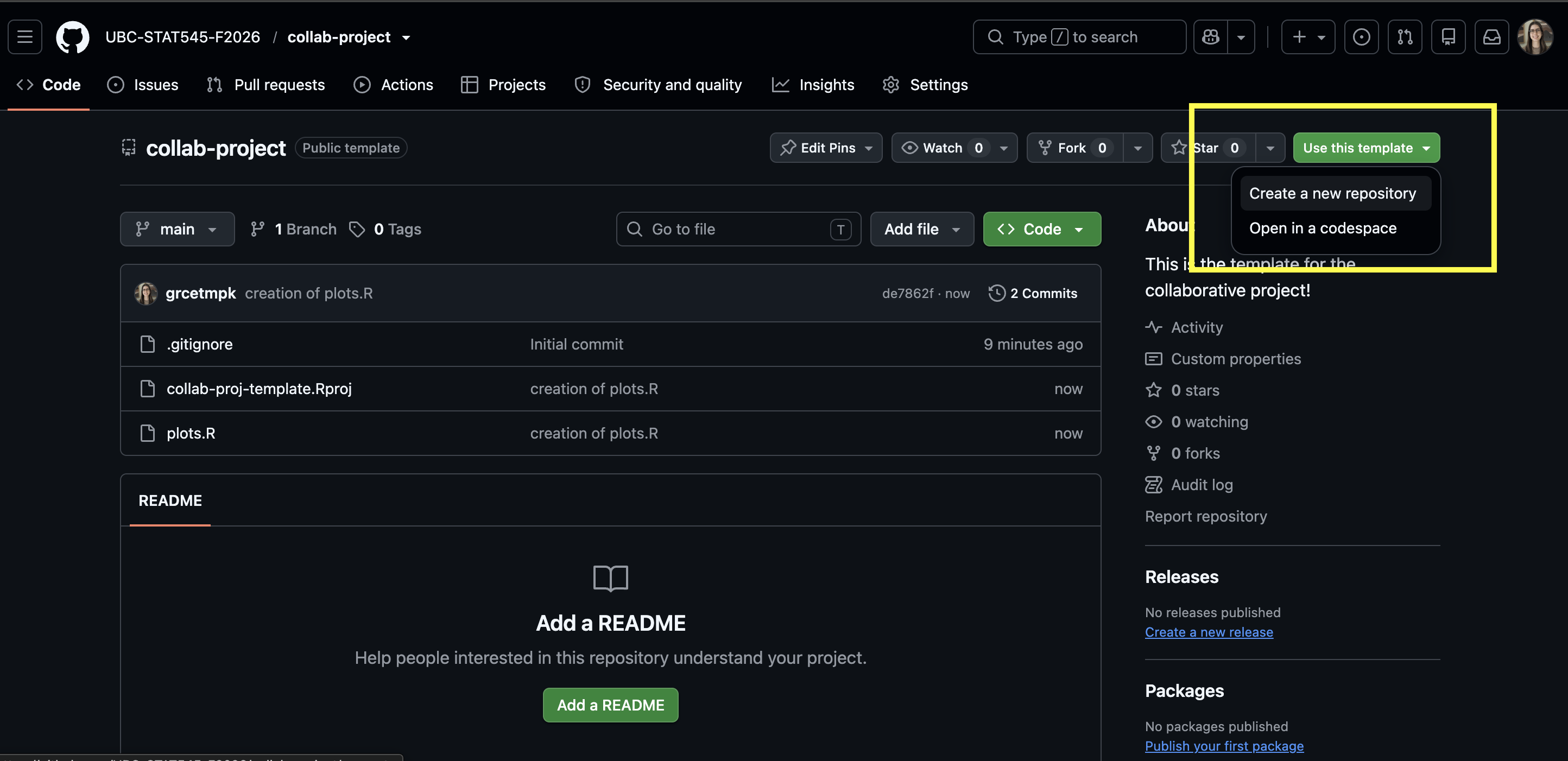Expand the Star lists caret

pyautogui.click(x=1270, y=148)
